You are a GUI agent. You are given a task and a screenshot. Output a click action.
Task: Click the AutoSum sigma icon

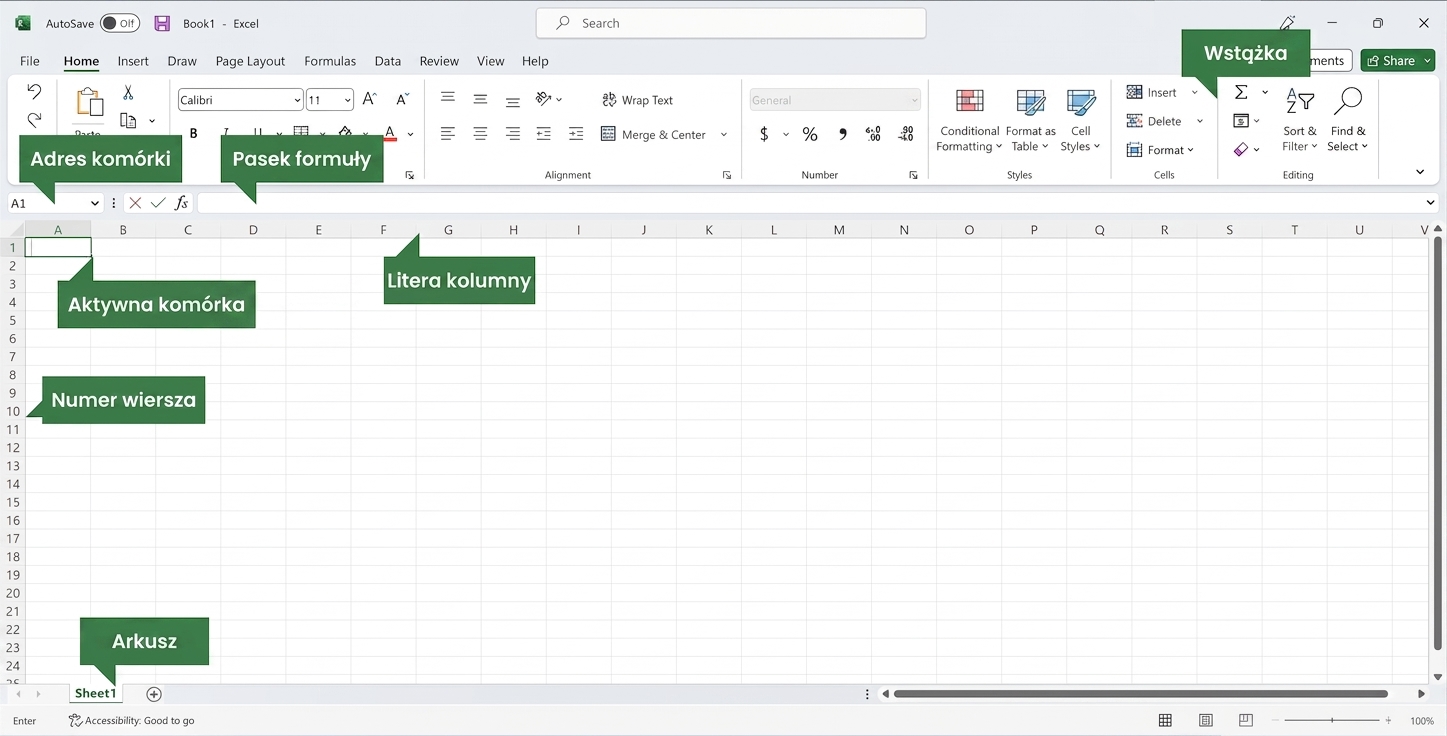(1241, 92)
